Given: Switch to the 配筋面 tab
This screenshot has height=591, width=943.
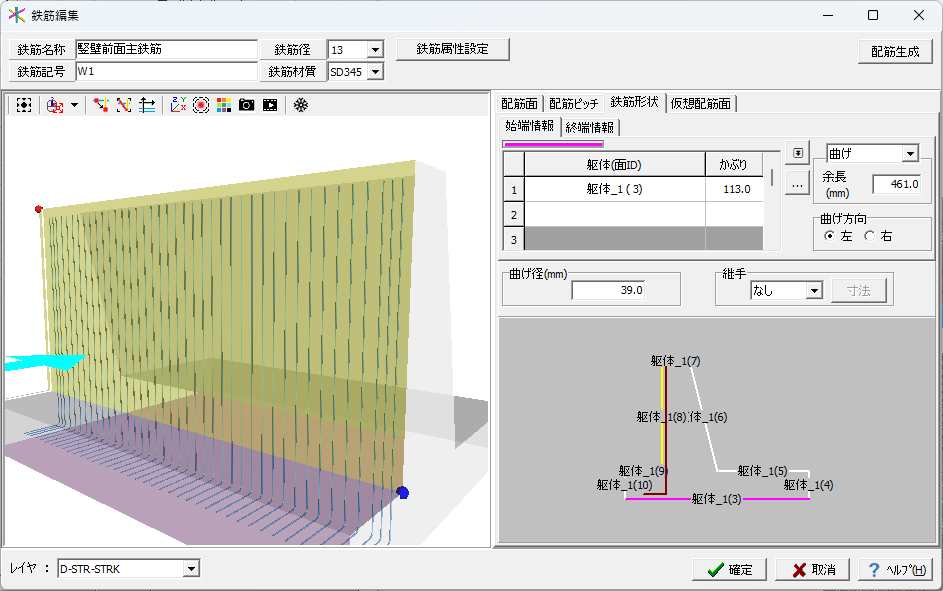Looking at the screenshot, I should pyautogui.click(x=520, y=103).
